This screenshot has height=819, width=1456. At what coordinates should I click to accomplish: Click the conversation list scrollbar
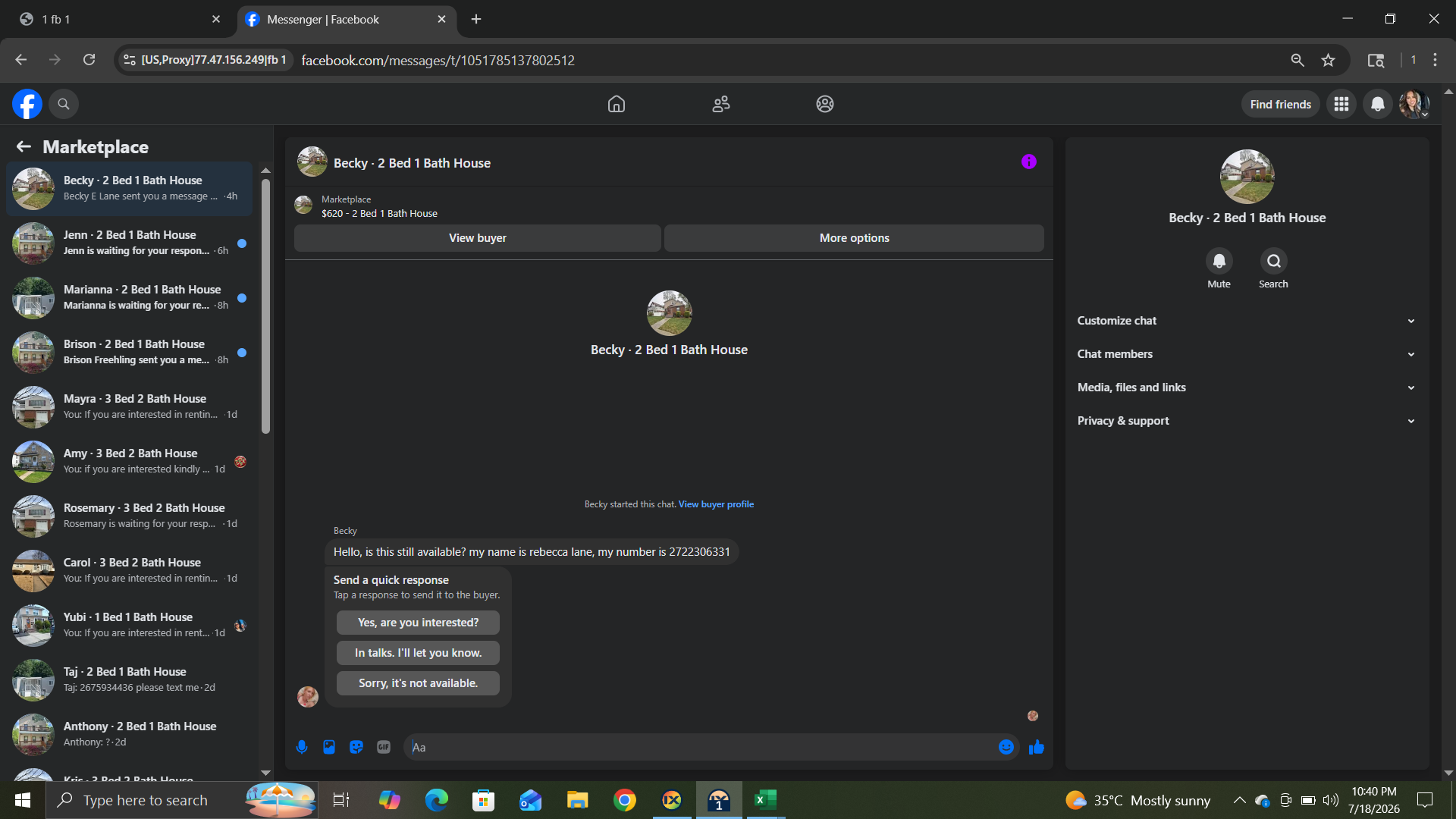pyautogui.click(x=265, y=306)
